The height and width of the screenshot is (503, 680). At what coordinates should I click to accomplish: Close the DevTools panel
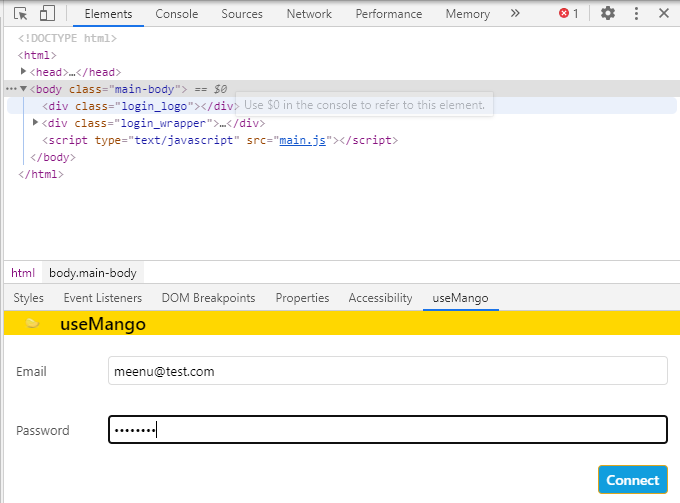pyautogui.click(x=665, y=14)
